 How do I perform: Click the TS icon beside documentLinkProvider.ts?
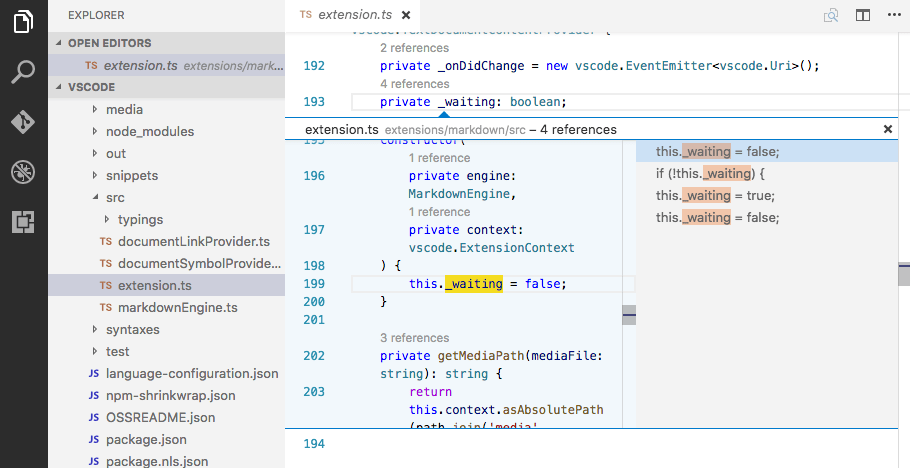tap(105, 241)
